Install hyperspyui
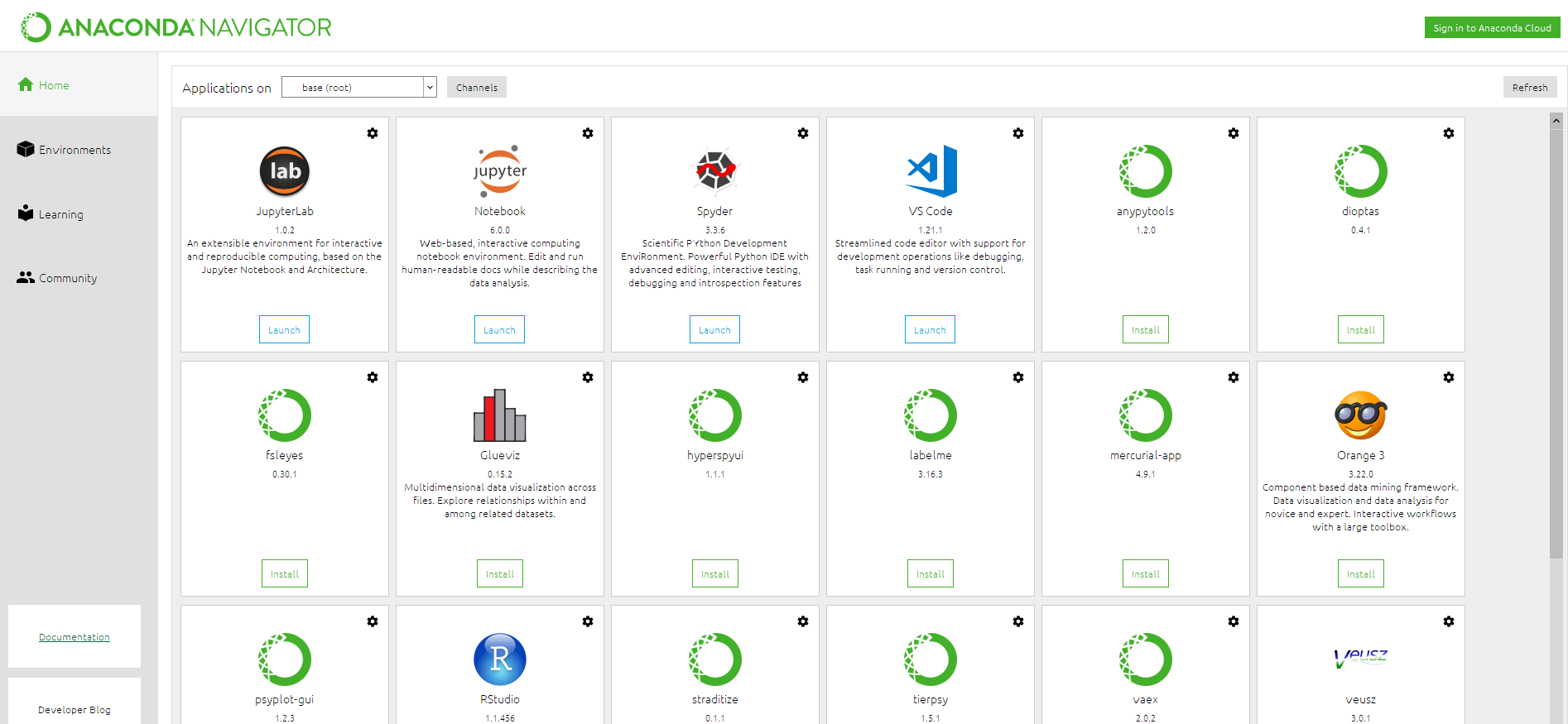The height and width of the screenshot is (724, 1568). tap(715, 573)
